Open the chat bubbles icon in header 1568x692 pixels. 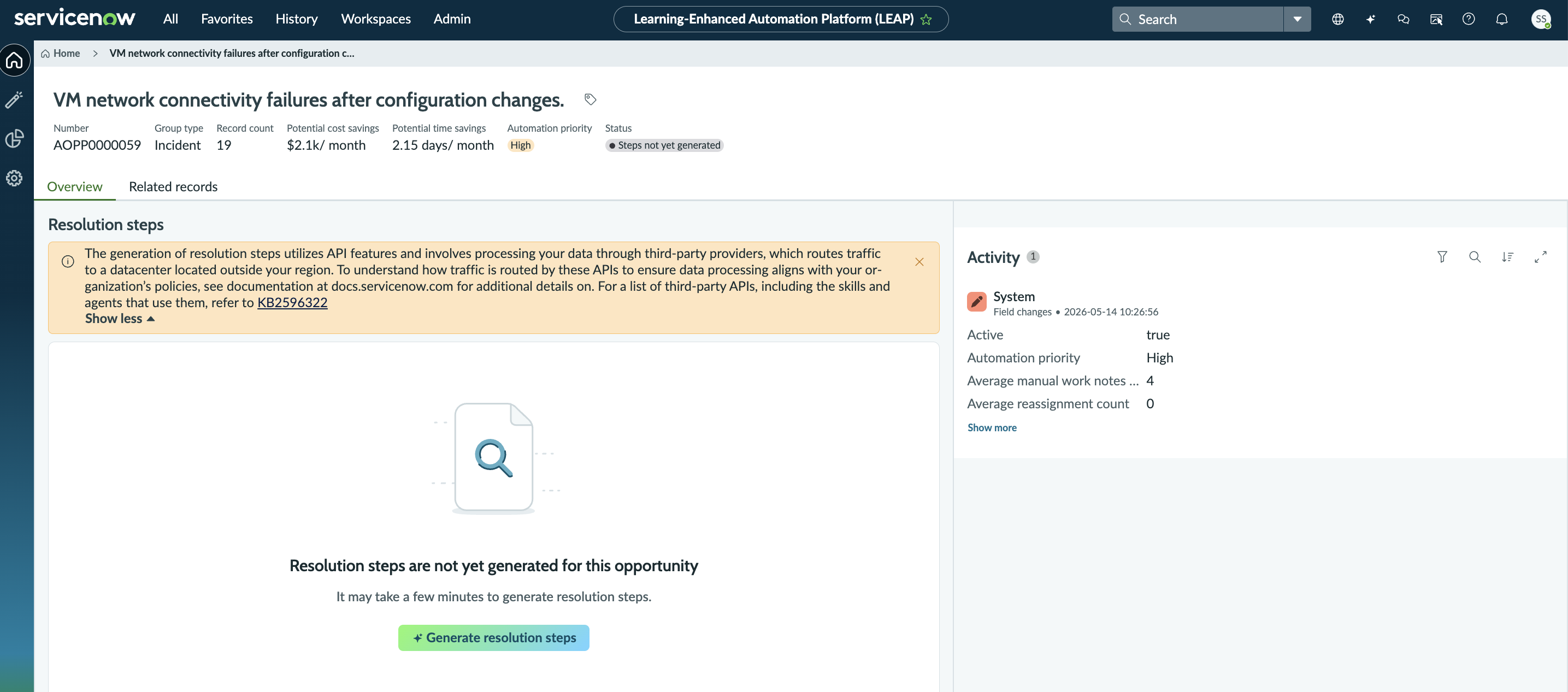tap(1403, 19)
